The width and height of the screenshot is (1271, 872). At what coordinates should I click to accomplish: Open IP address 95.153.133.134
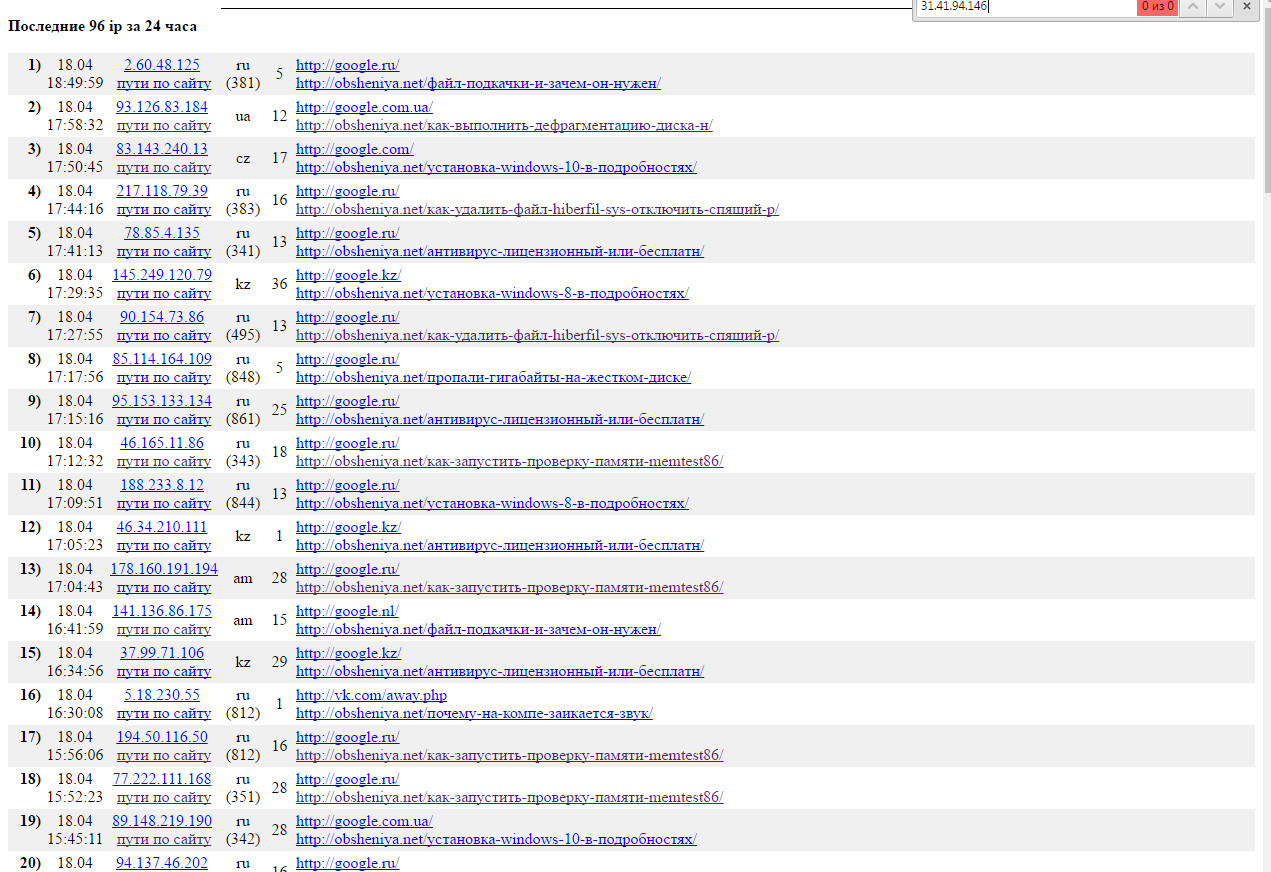pos(162,401)
